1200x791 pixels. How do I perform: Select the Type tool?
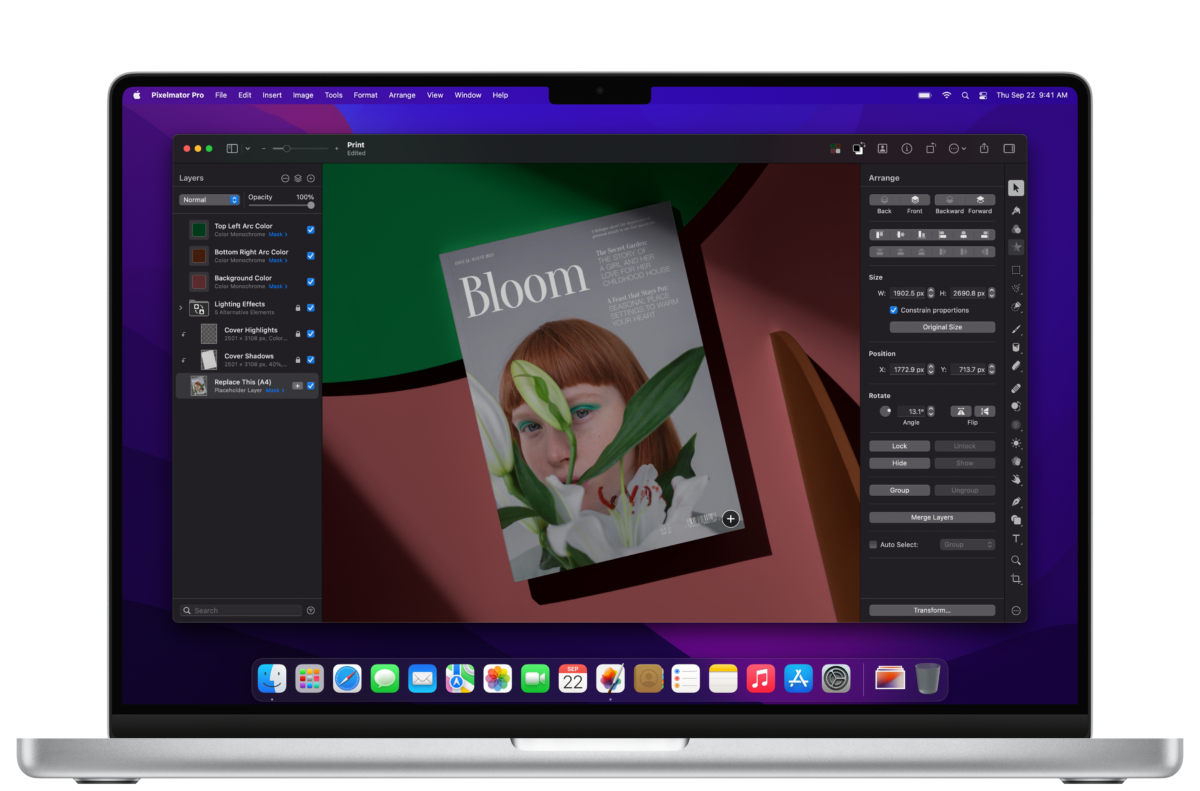click(x=1015, y=538)
